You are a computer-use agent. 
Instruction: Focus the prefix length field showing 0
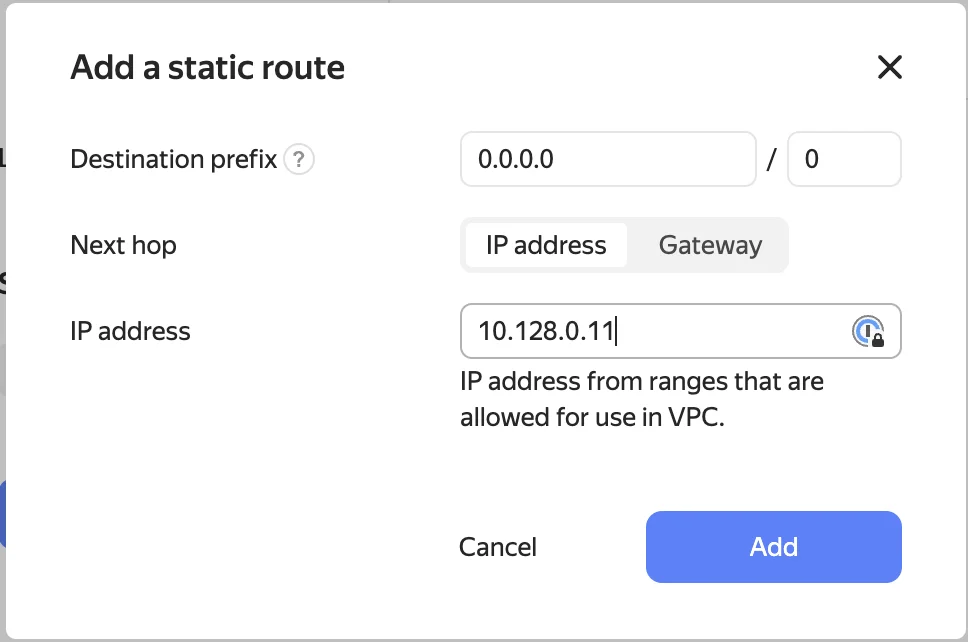point(844,159)
